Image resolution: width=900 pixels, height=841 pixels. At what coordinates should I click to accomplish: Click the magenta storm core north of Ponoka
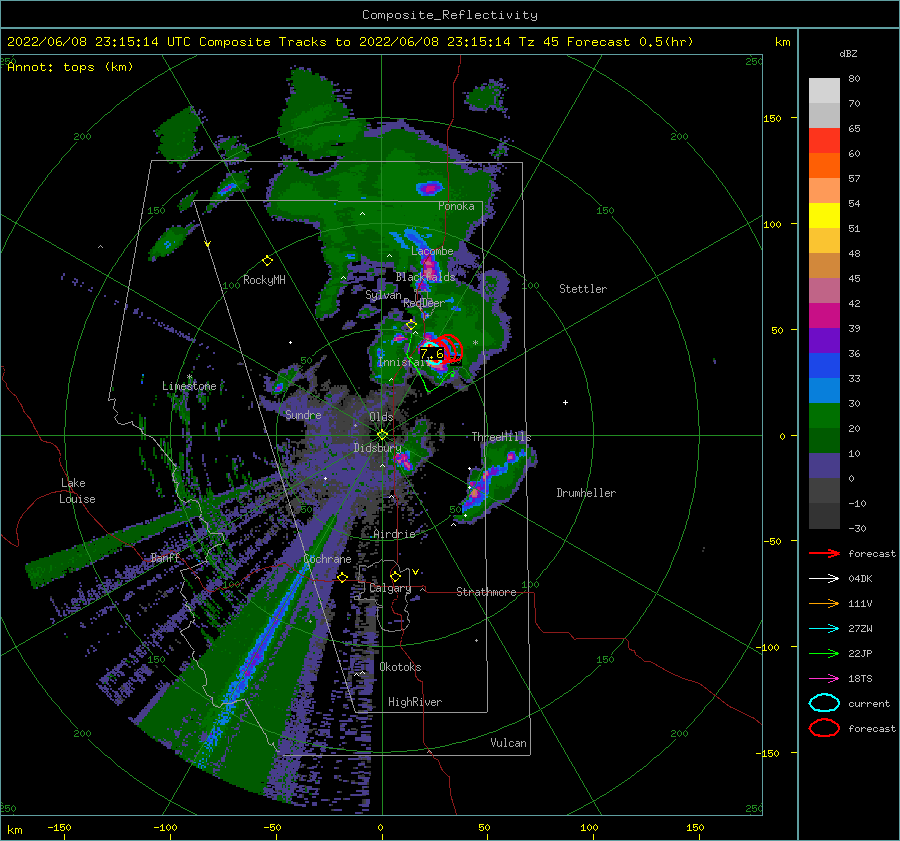pos(429,188)
